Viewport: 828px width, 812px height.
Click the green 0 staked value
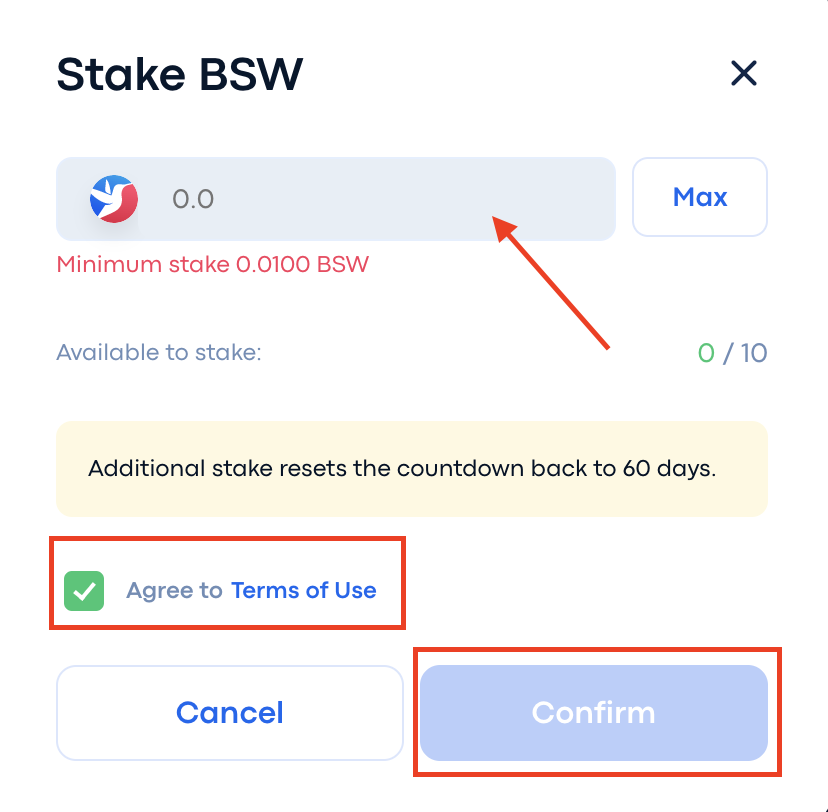tap(706, 353)
